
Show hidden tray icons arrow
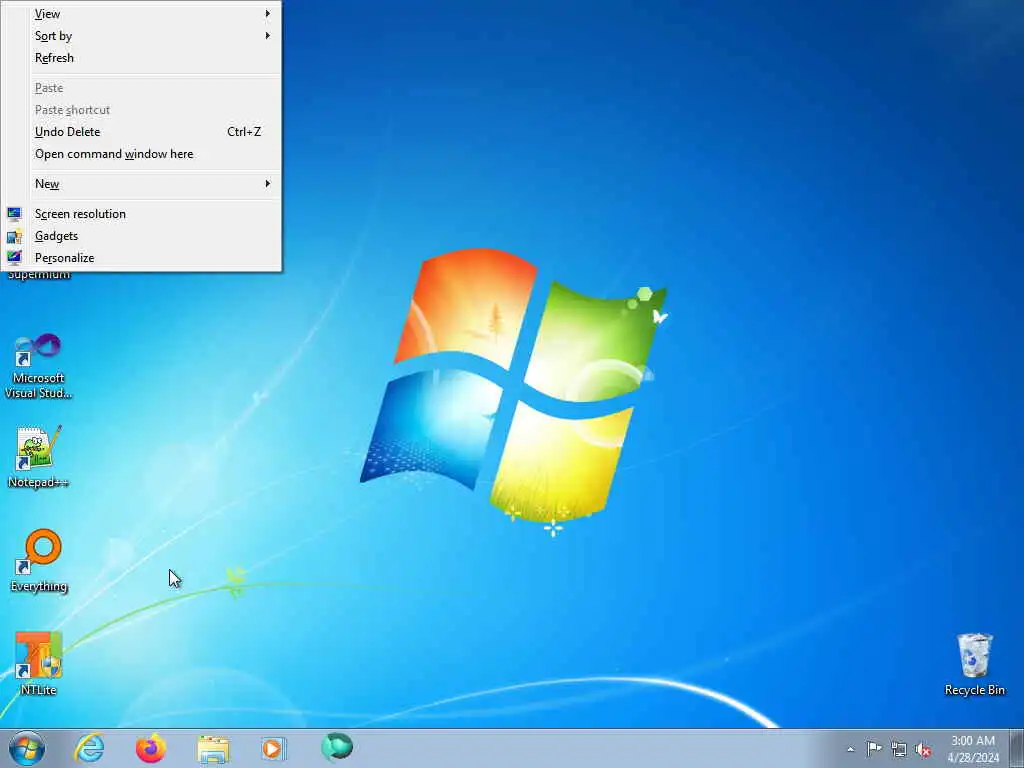pos(850,749)
